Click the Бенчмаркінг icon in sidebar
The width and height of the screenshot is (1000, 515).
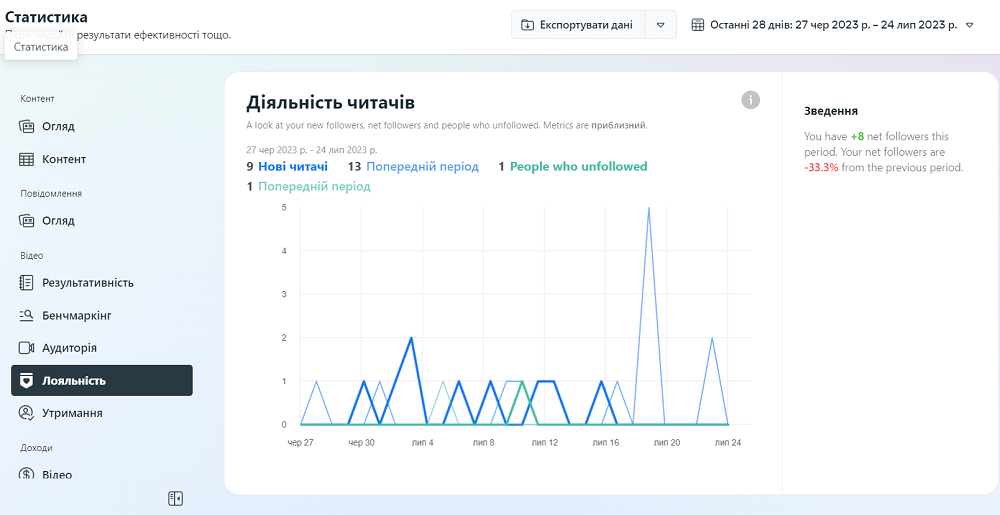(27, 316)
